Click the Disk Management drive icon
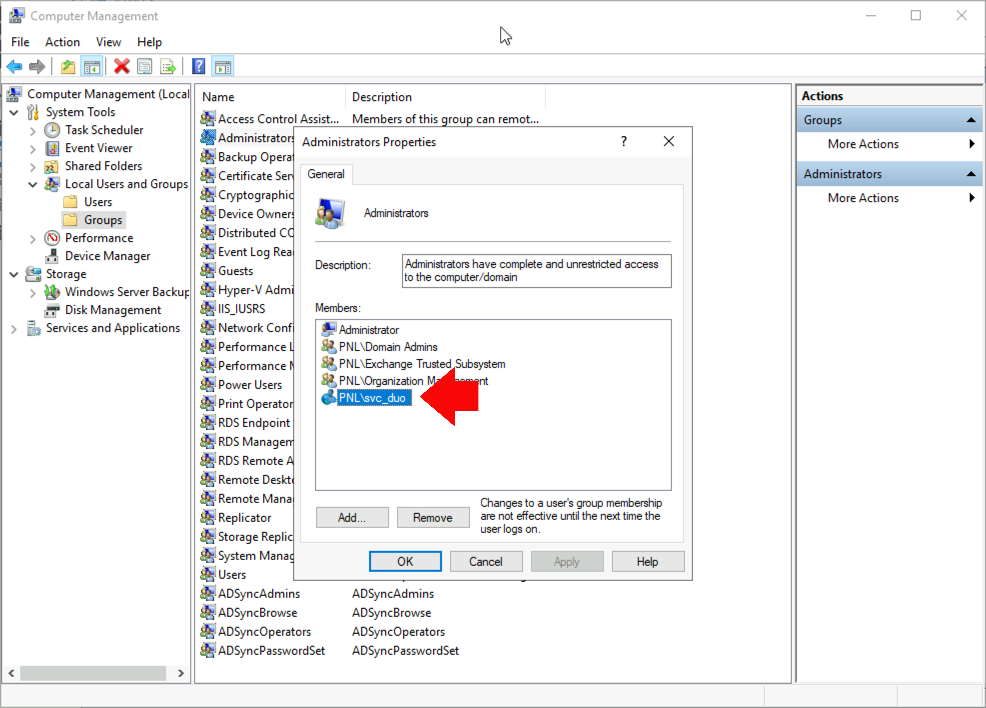The width and height of the screenshot is (986, 708). 52,310
